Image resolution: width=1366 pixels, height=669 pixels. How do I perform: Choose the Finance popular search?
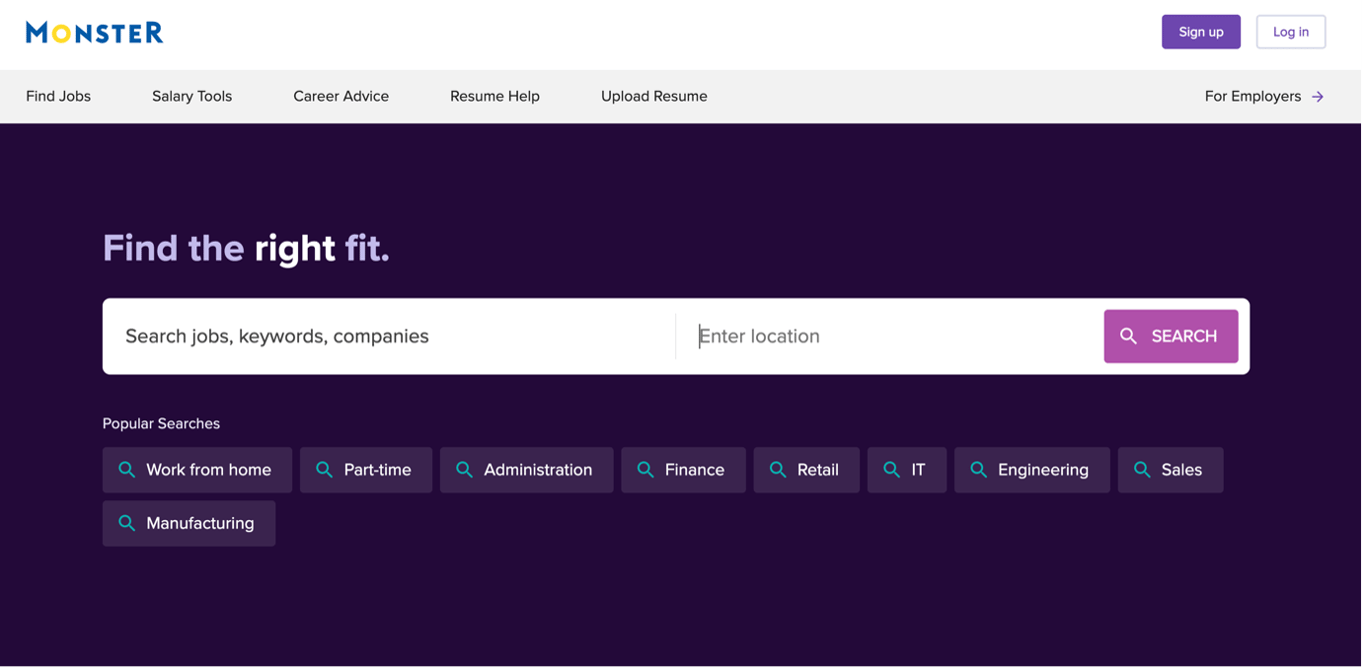tap(685, 471)
